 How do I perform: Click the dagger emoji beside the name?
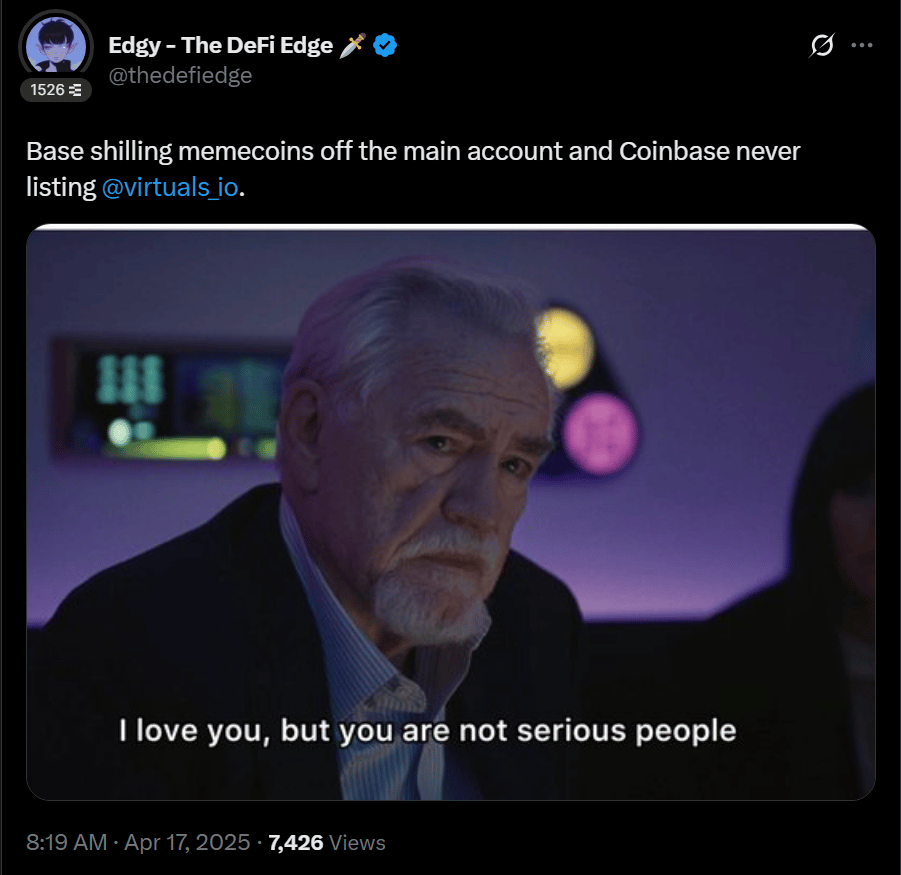click(x=353, y=45)
